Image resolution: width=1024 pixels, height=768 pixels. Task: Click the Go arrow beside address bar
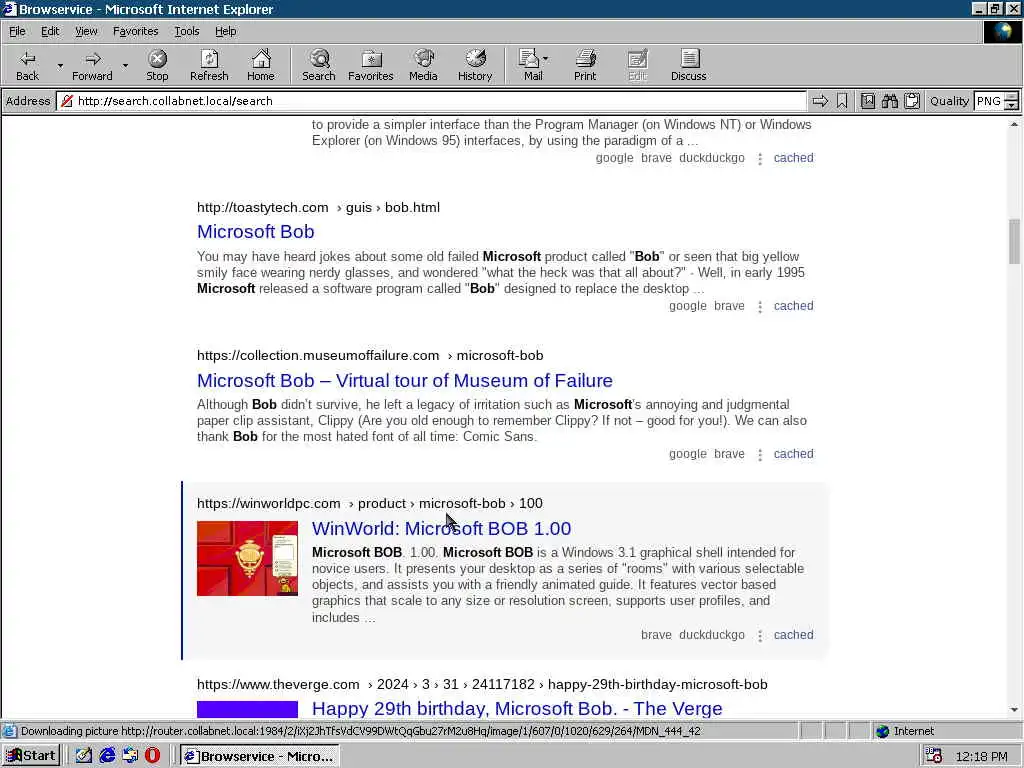pyautogui.click(x=820, y=101)
